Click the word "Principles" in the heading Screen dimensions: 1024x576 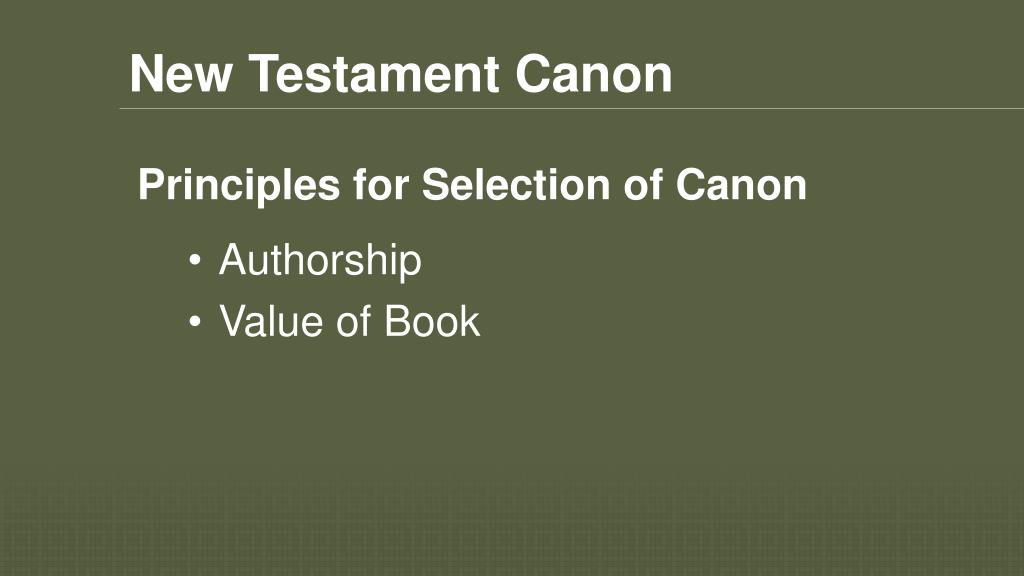click(x=239, y=185)
